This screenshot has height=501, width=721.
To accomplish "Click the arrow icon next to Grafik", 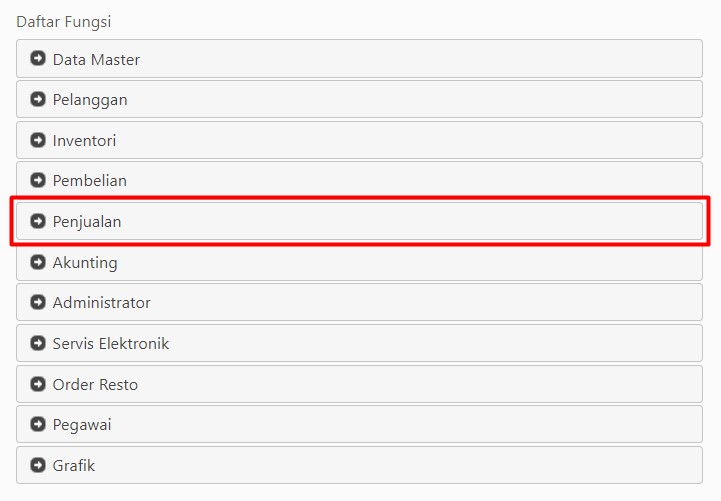I will coord(38,465).
